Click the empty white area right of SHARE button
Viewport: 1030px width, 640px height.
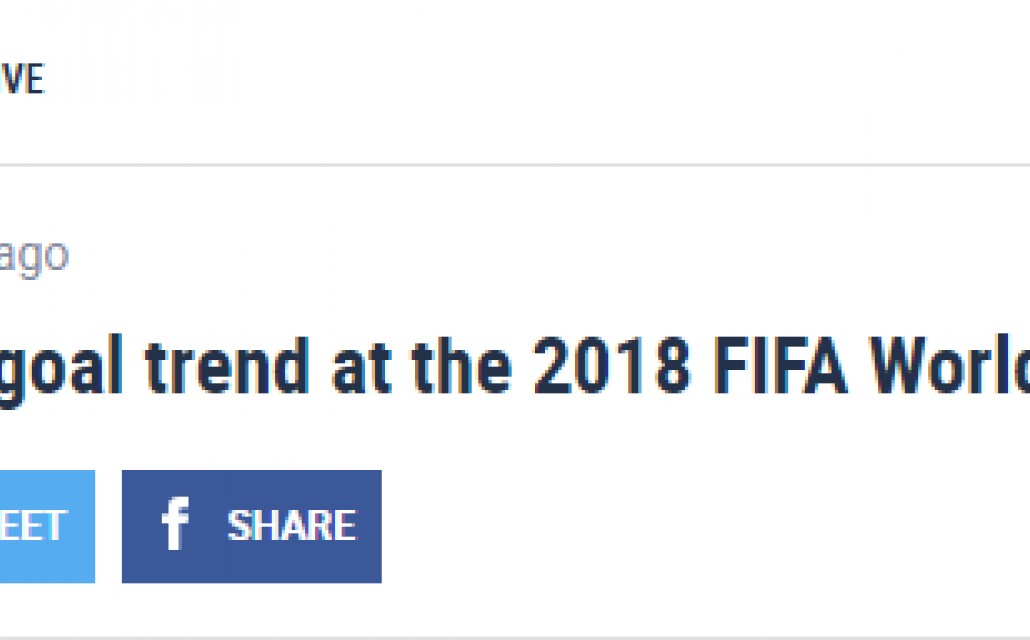pyautogui.click(x=705, y=526)
